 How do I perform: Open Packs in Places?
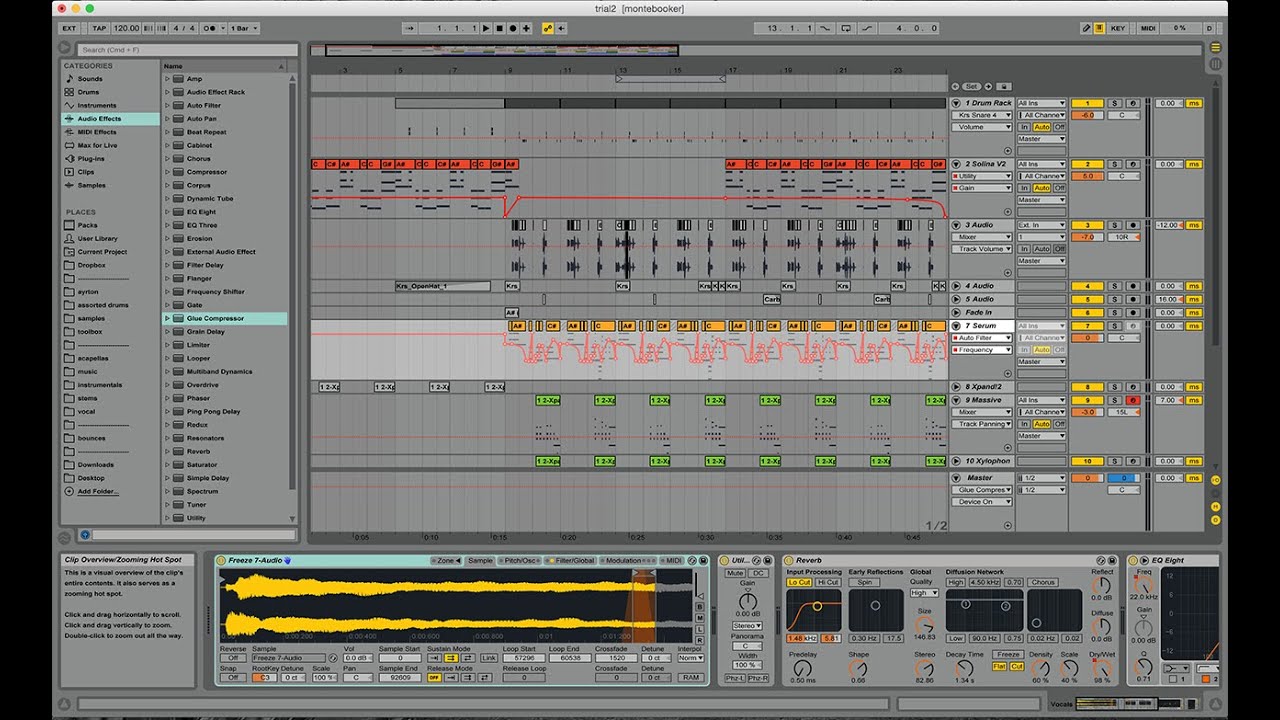pos(109,225)
